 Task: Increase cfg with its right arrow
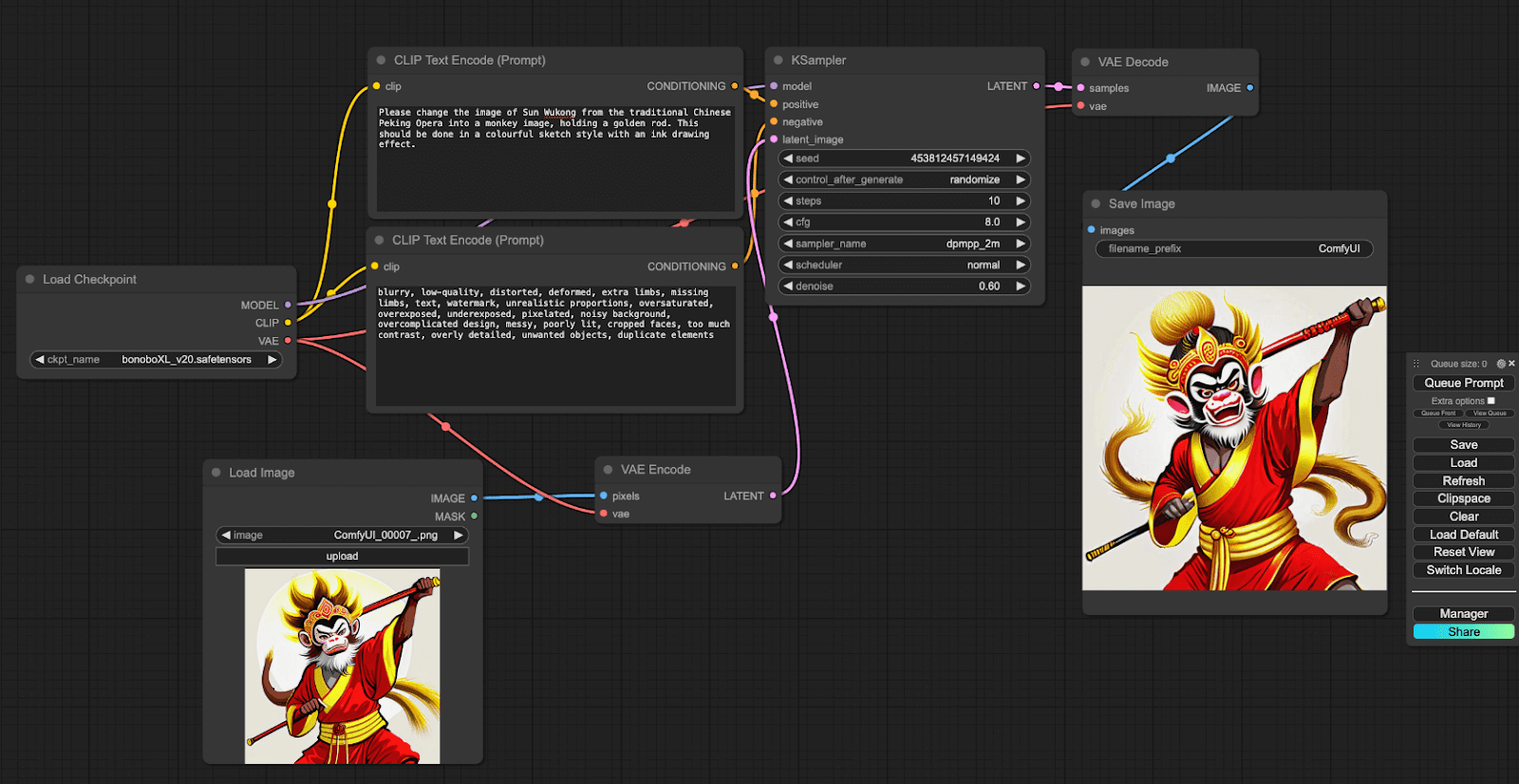click(1021, 222)
